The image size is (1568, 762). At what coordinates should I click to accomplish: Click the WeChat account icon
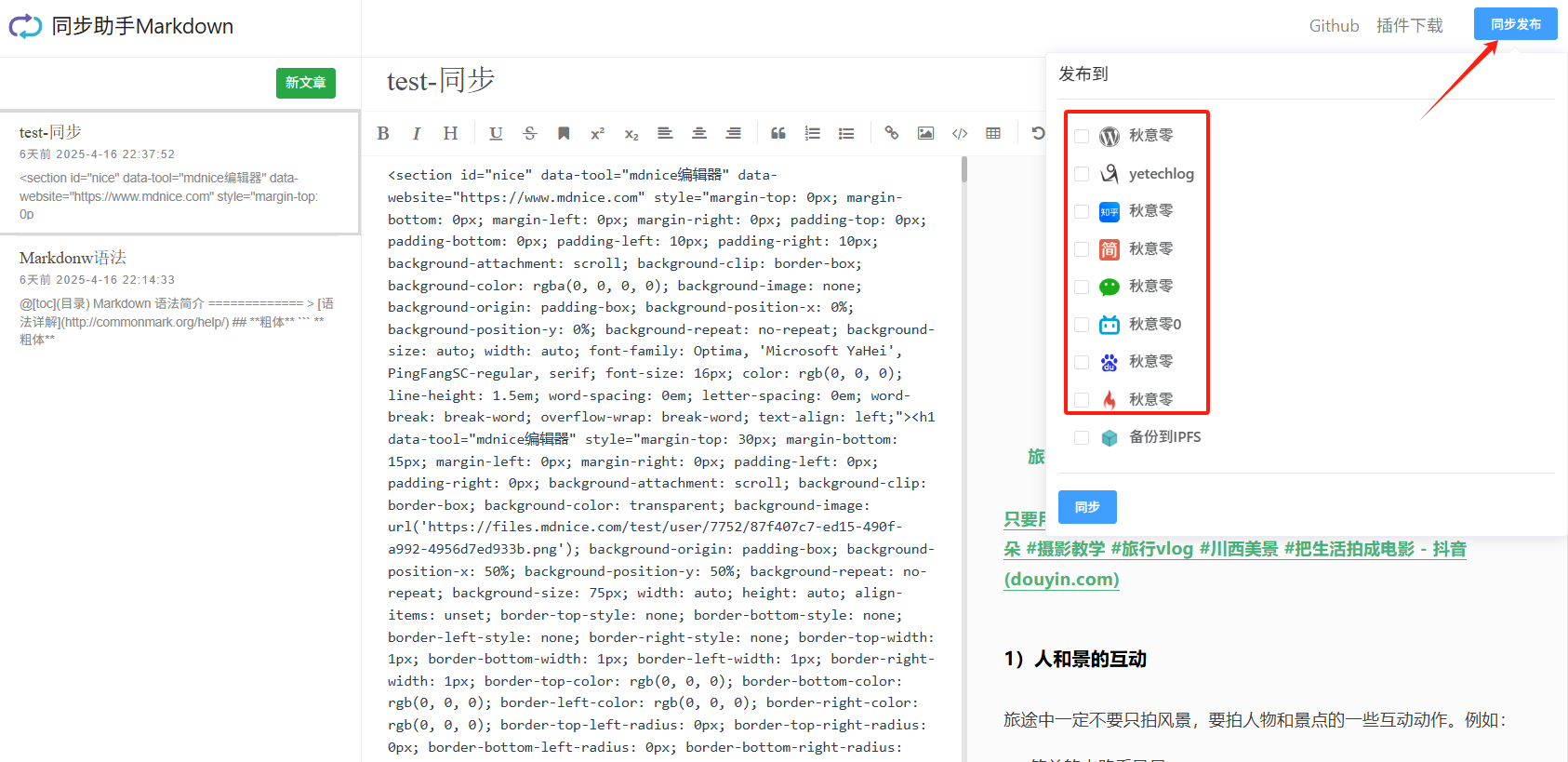pos(1110,287)
